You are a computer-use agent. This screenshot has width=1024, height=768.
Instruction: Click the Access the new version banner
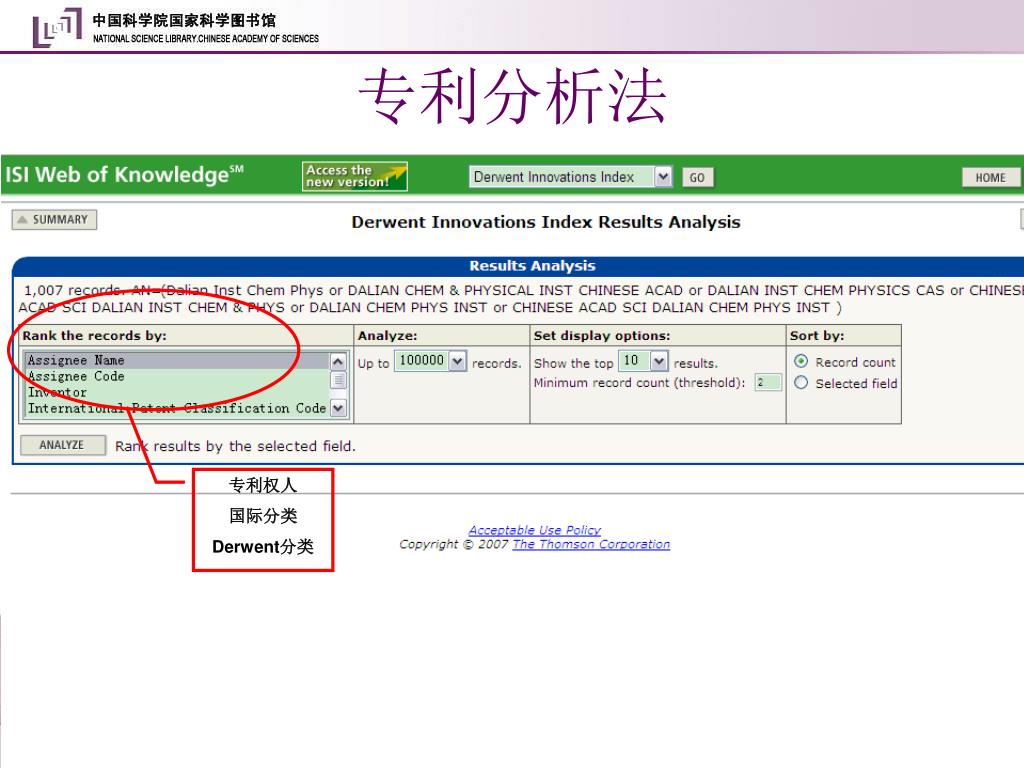pos(355,176)
